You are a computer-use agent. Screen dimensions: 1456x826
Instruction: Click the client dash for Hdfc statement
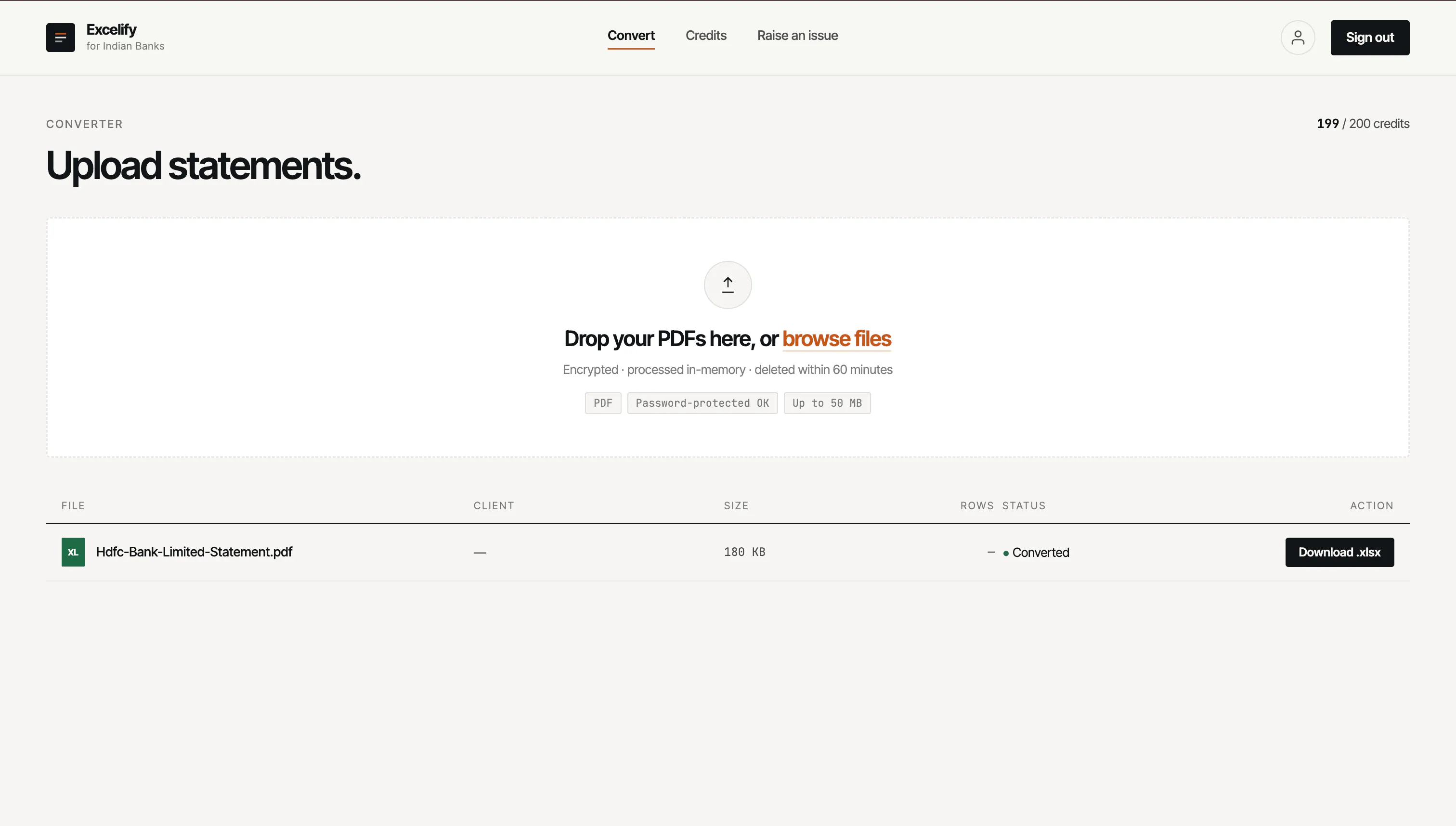click(480, 553)
